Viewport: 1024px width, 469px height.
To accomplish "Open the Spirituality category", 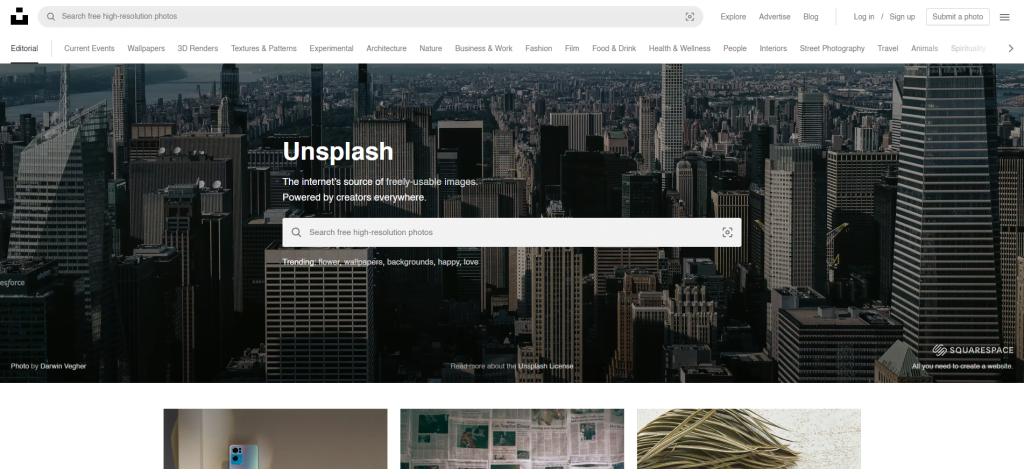I will [968, 48].
